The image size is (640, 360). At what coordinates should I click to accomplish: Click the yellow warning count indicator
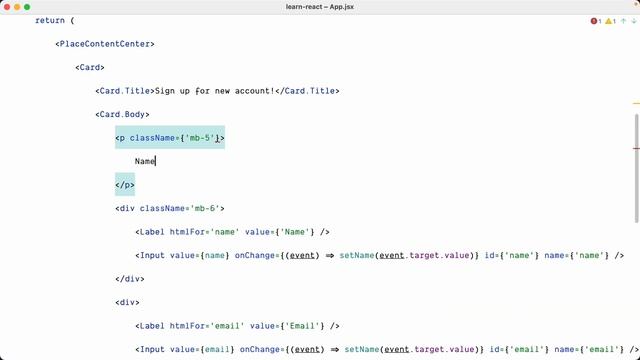coord(610,21)
